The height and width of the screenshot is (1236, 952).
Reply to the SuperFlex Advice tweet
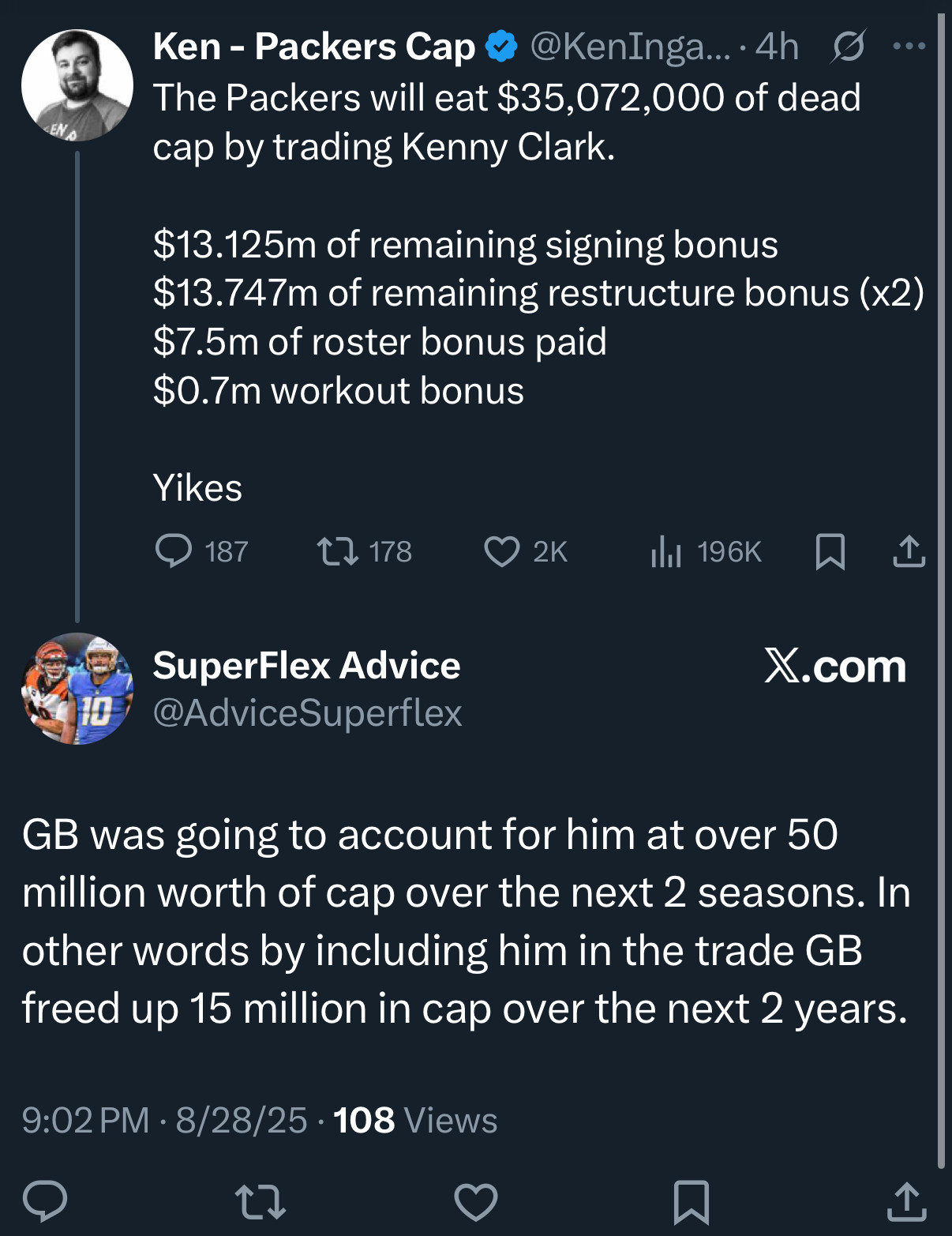[x=45, y=1201]
